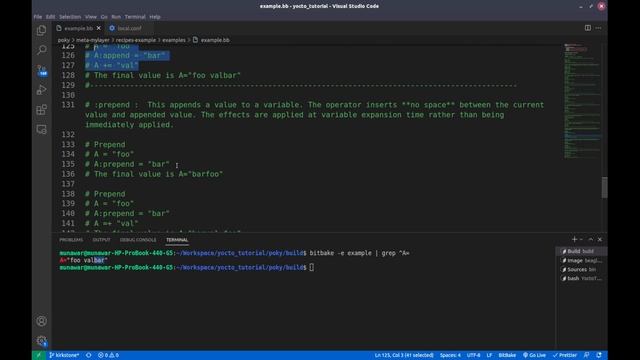Synchronize changes icon in status bar

89,355
